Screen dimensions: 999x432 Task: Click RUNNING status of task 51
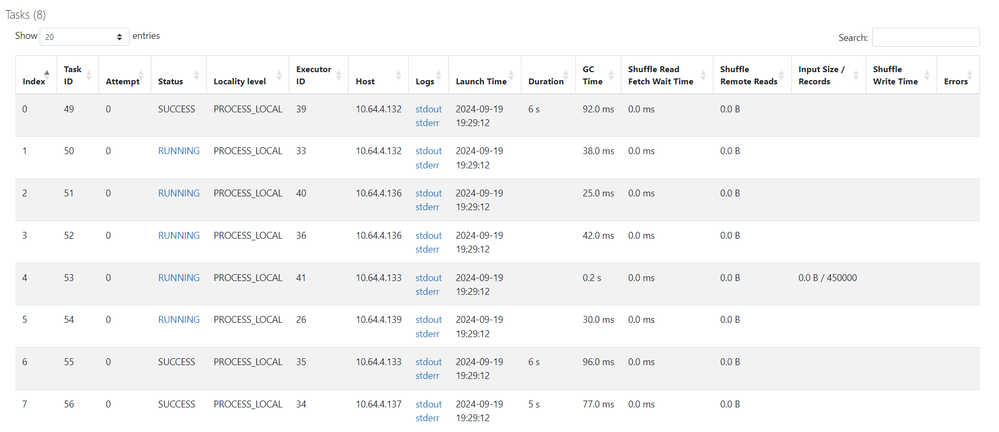(178, 193)
